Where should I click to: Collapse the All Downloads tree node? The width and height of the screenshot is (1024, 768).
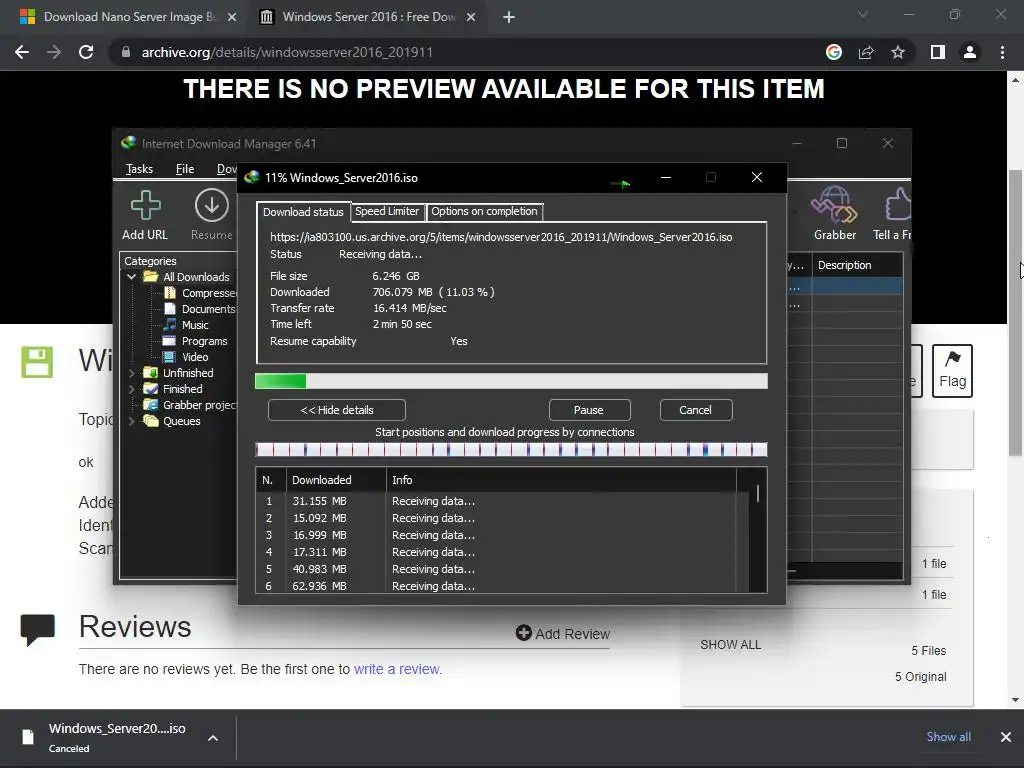coord(131,277)
